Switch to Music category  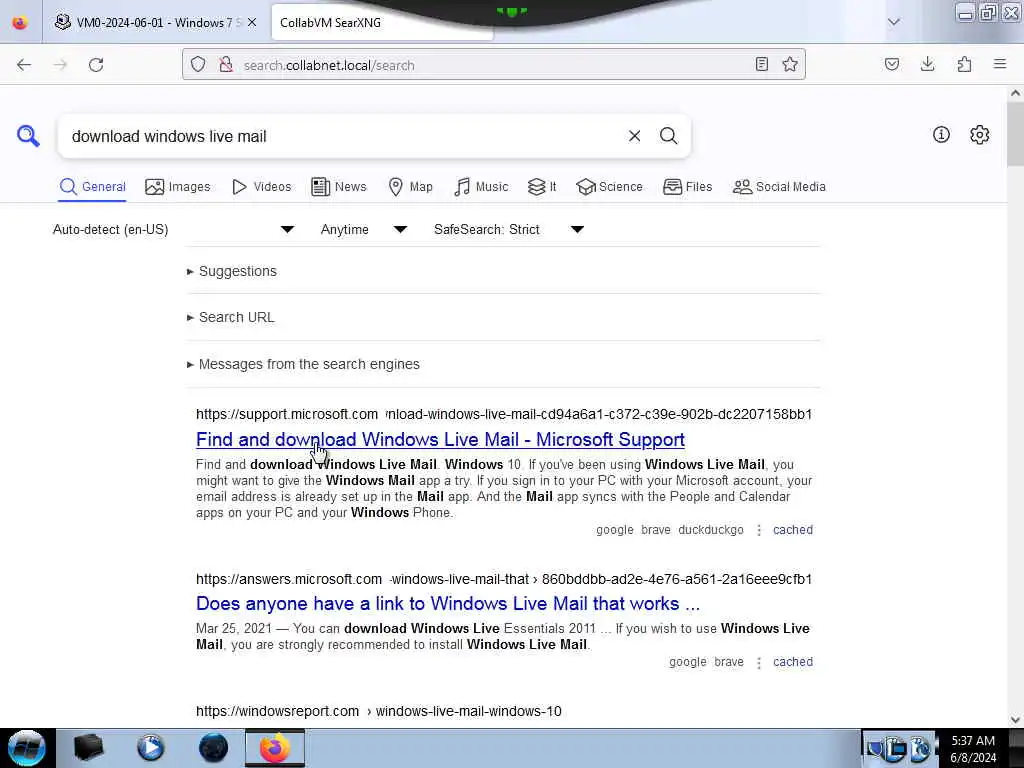click(x=481, y=187)
